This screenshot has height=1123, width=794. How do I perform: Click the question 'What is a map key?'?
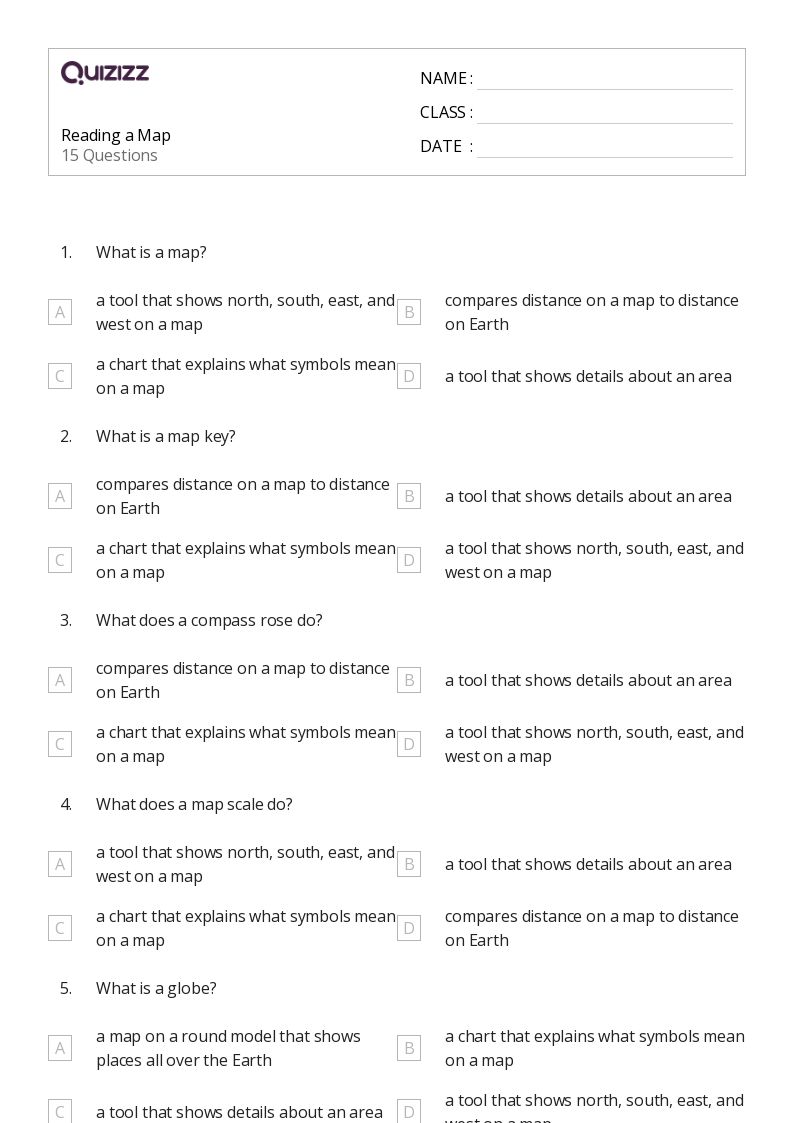coord(166,436)
